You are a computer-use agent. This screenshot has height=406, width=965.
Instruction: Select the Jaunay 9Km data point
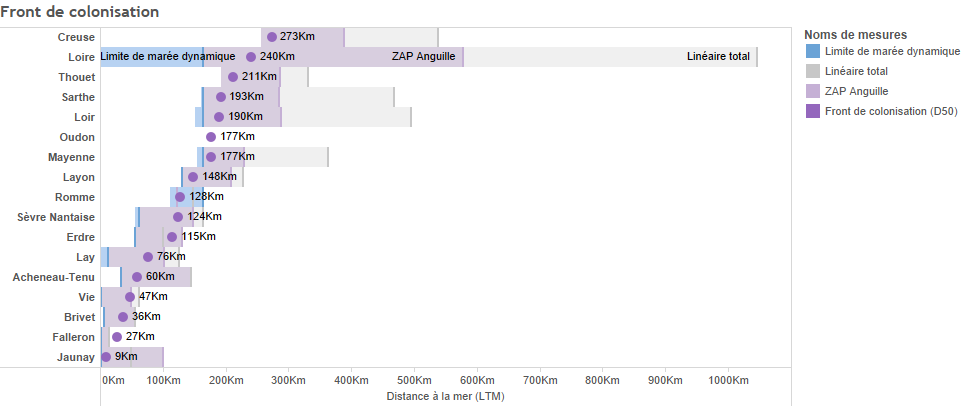[106, 357]
